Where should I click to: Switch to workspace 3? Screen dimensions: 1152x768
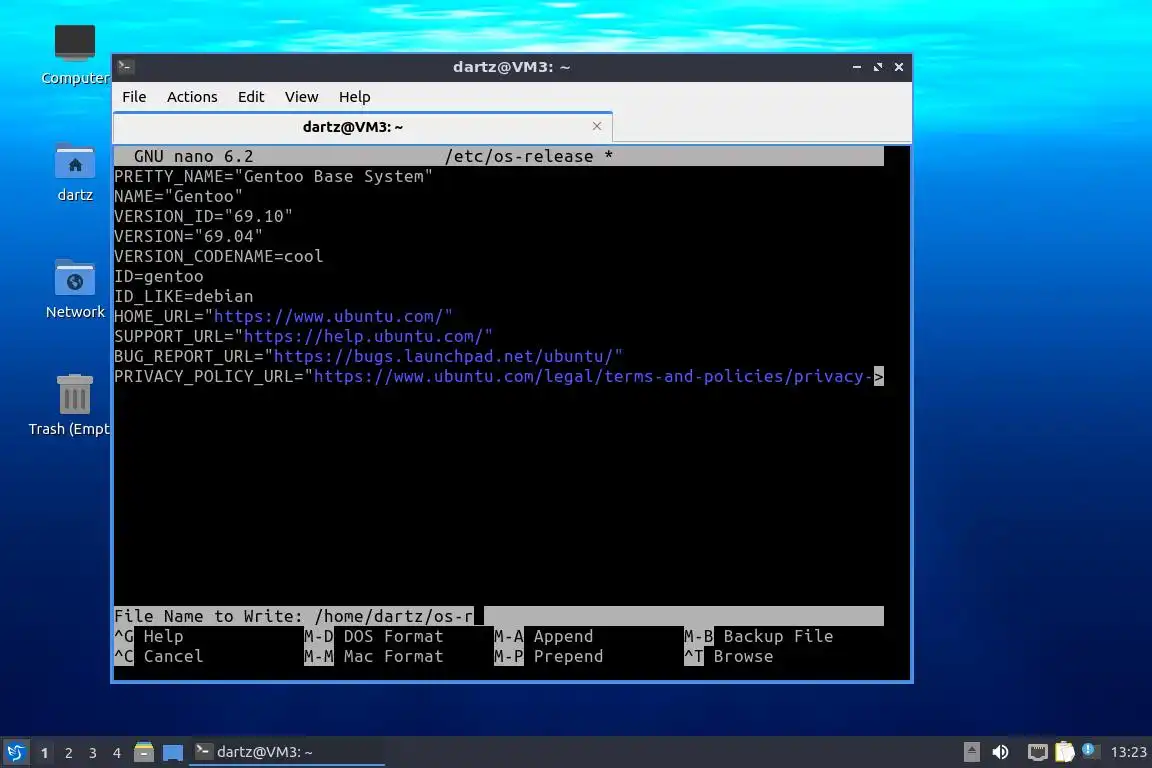(93, 753)
